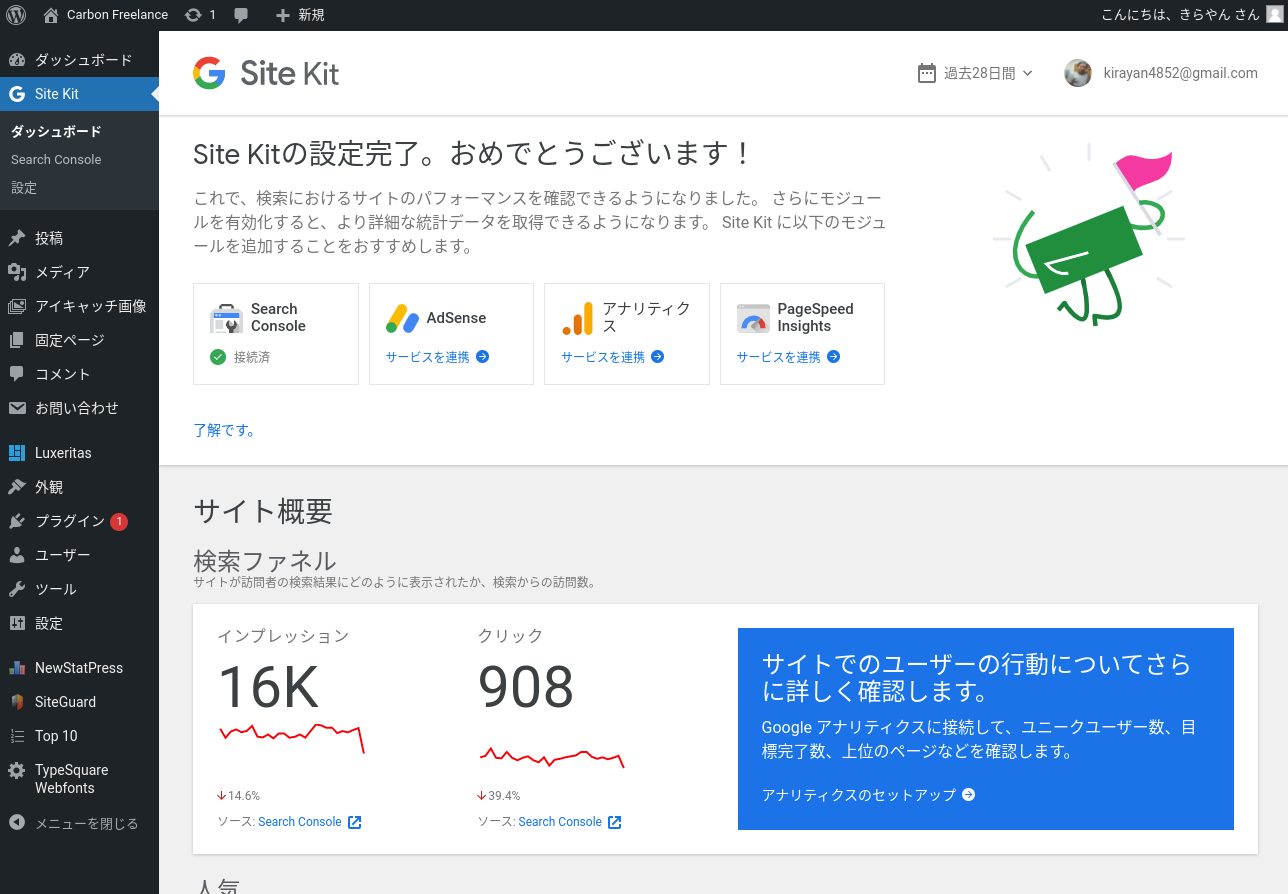
Task: Collapse the sidebar with メニューを閉じる
Action: pyautogui.click(x=80, y=824)
